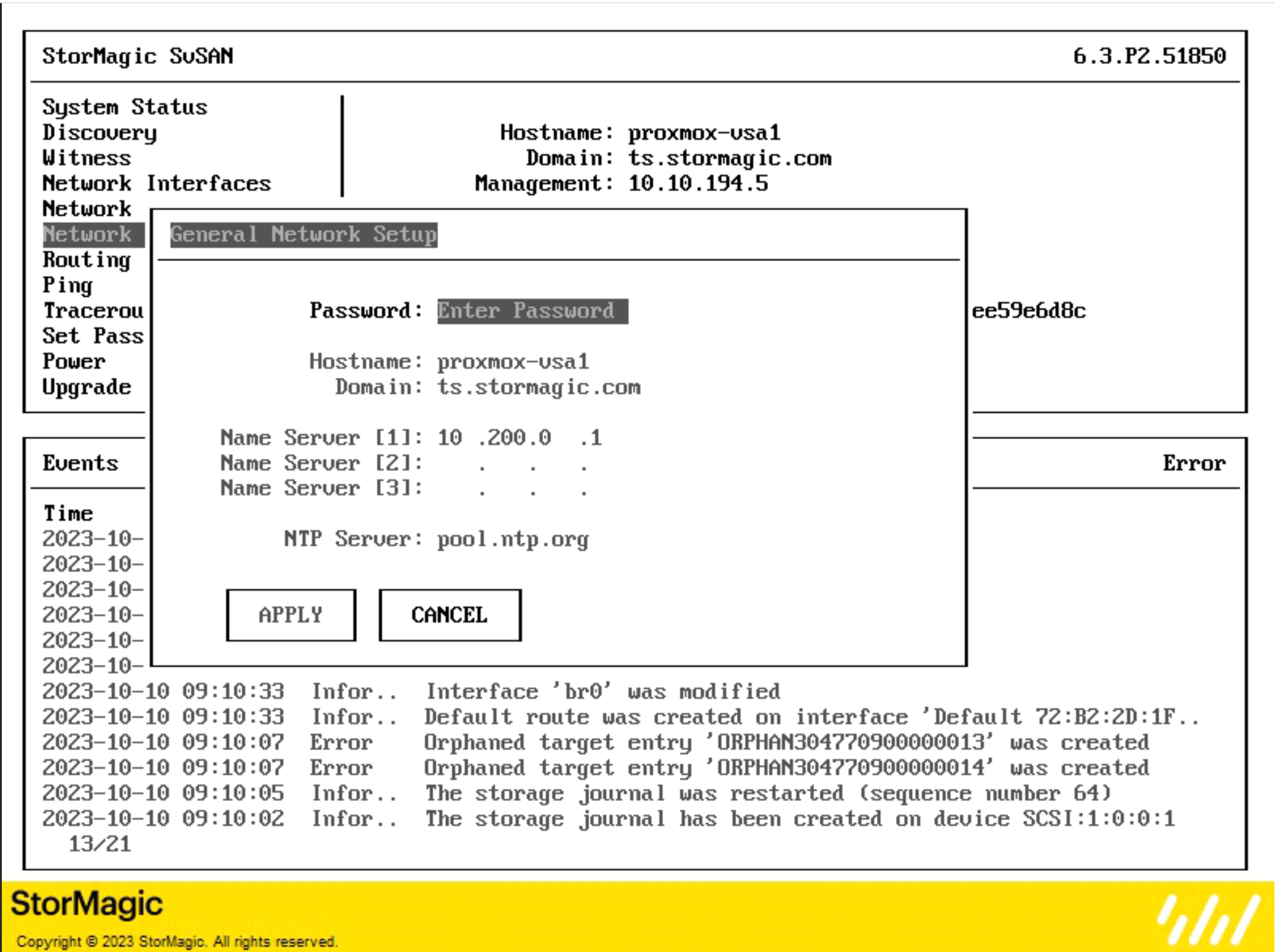
Task: Open Network Interfaces menu item
Action: (157, 183)
